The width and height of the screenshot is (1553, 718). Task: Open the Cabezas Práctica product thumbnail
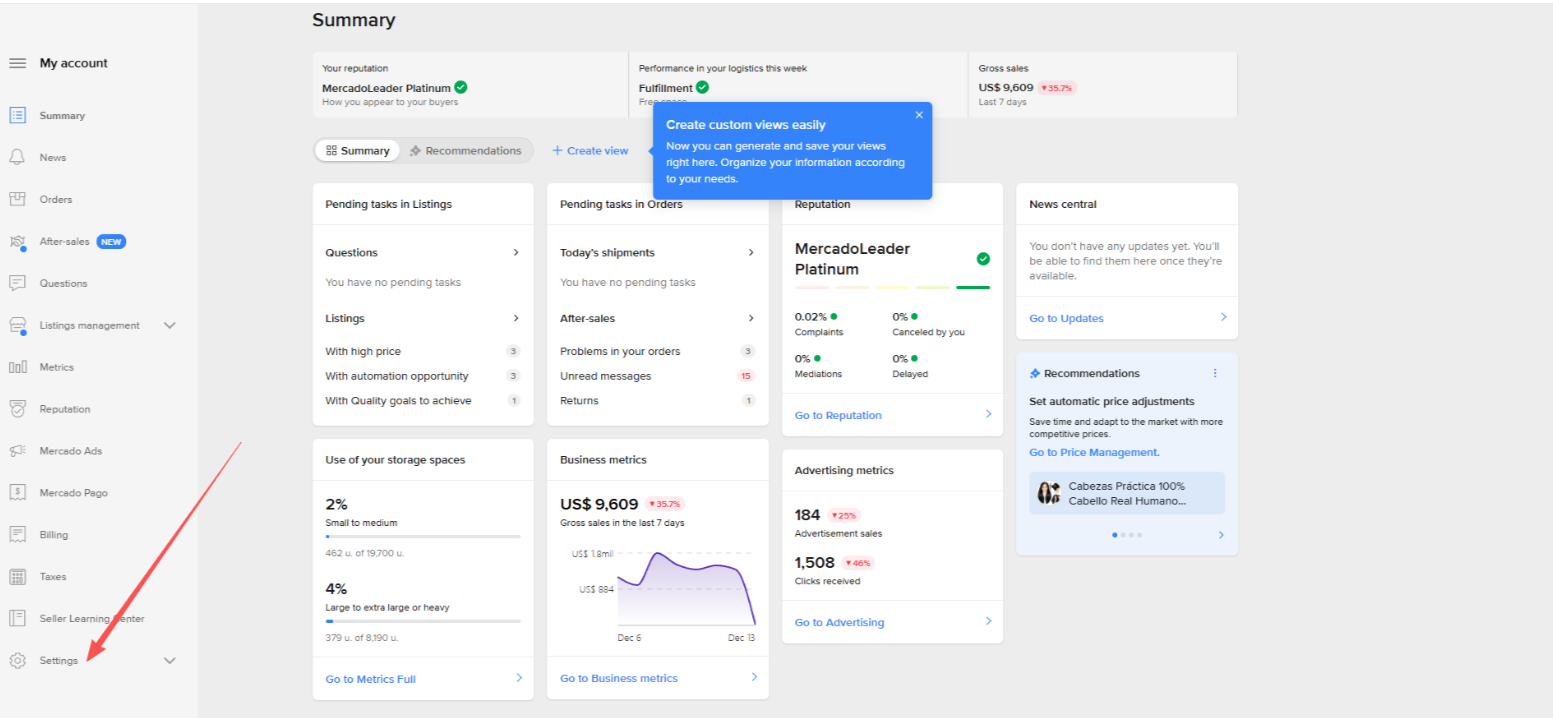pyautogui.click(x=1048, y=493)
